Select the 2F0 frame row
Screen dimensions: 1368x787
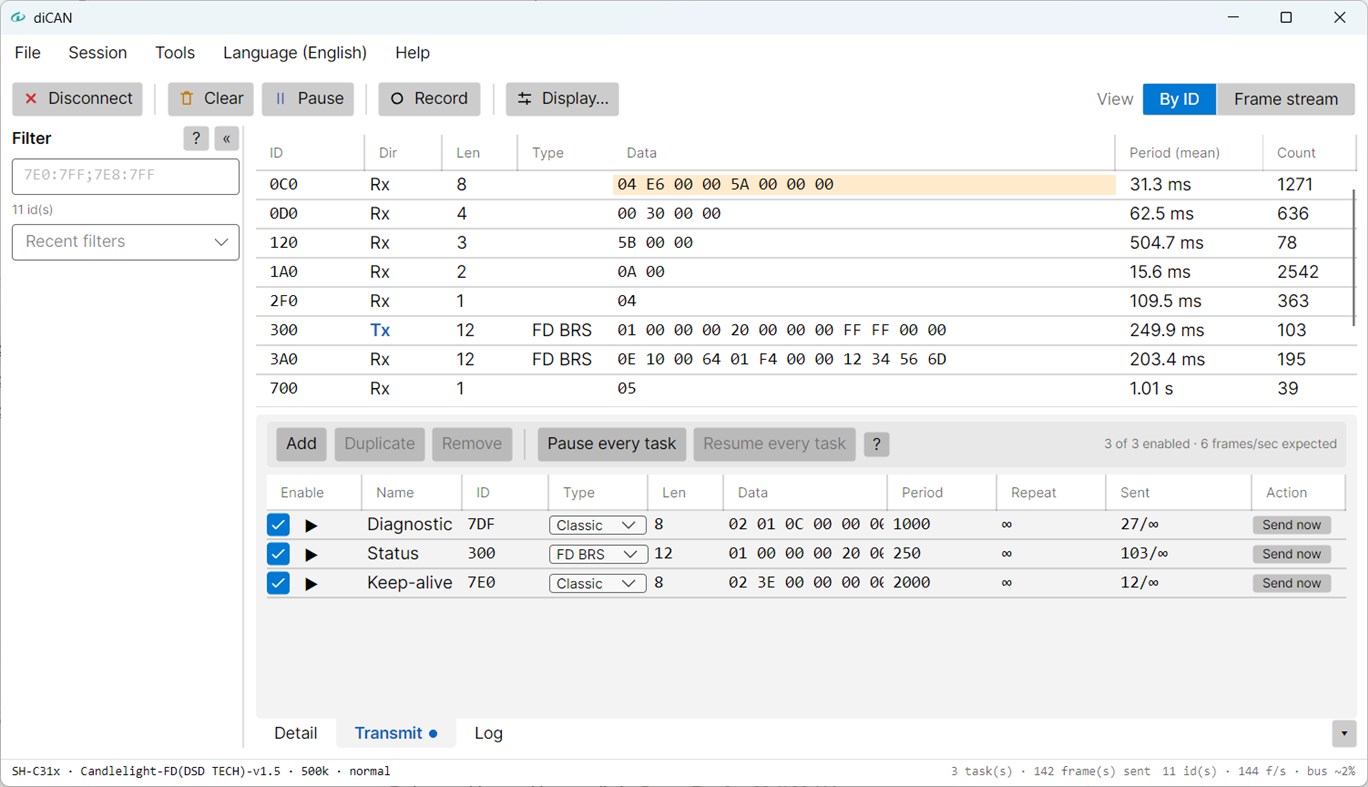806,301
